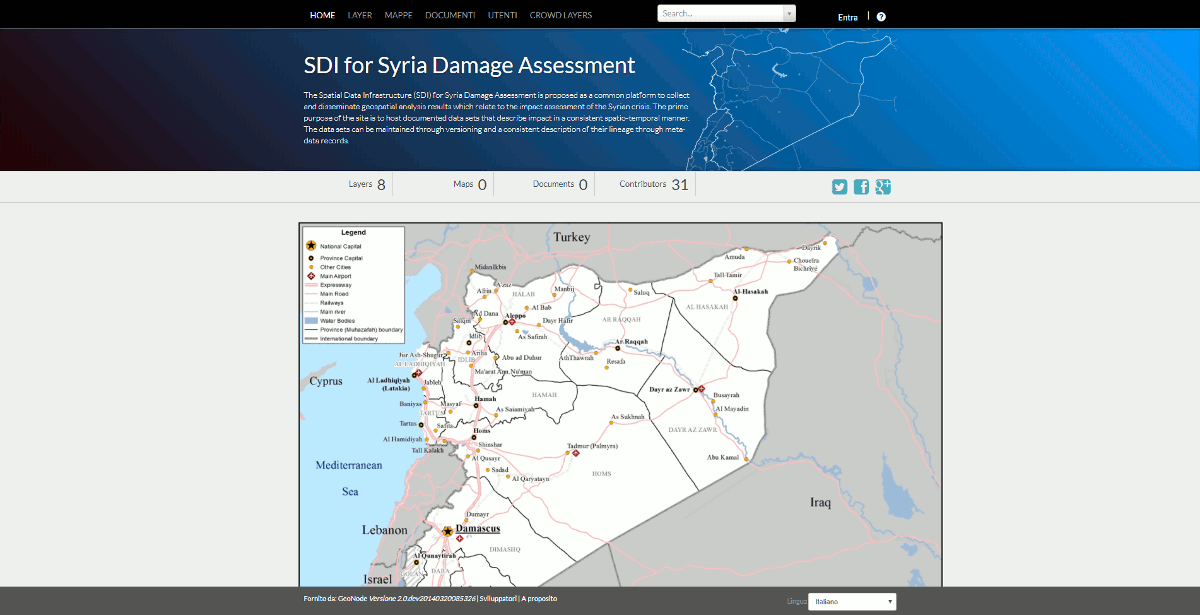This screenshot has width=1200, height=615.
Task: Click the Layers count statistic
Action: [x=366, y=184]
